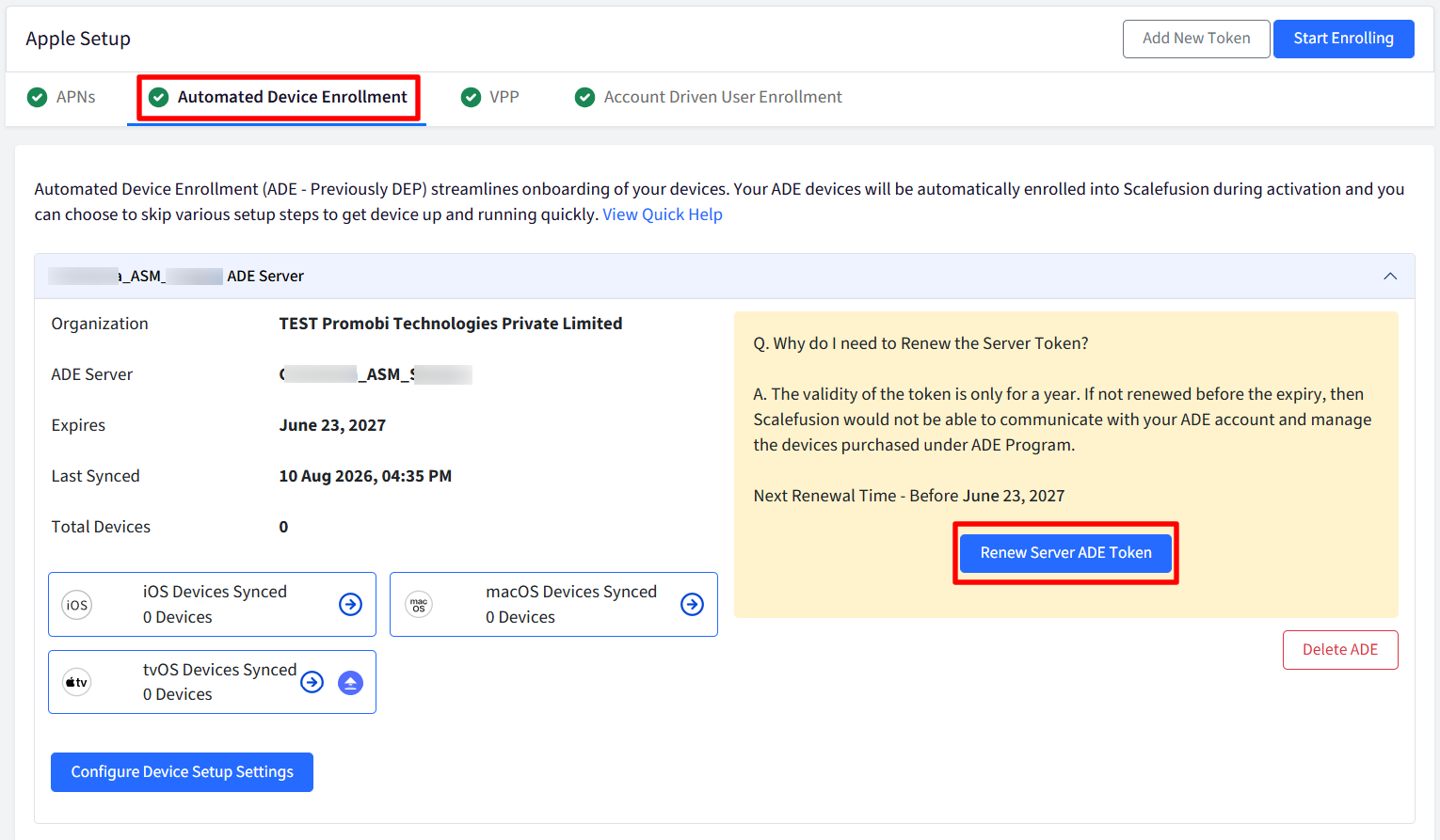The width and height of the screenshot is (1440, 840).
Task: Open iOS Devices Synced arrow icon
Action: pos(350,604)
